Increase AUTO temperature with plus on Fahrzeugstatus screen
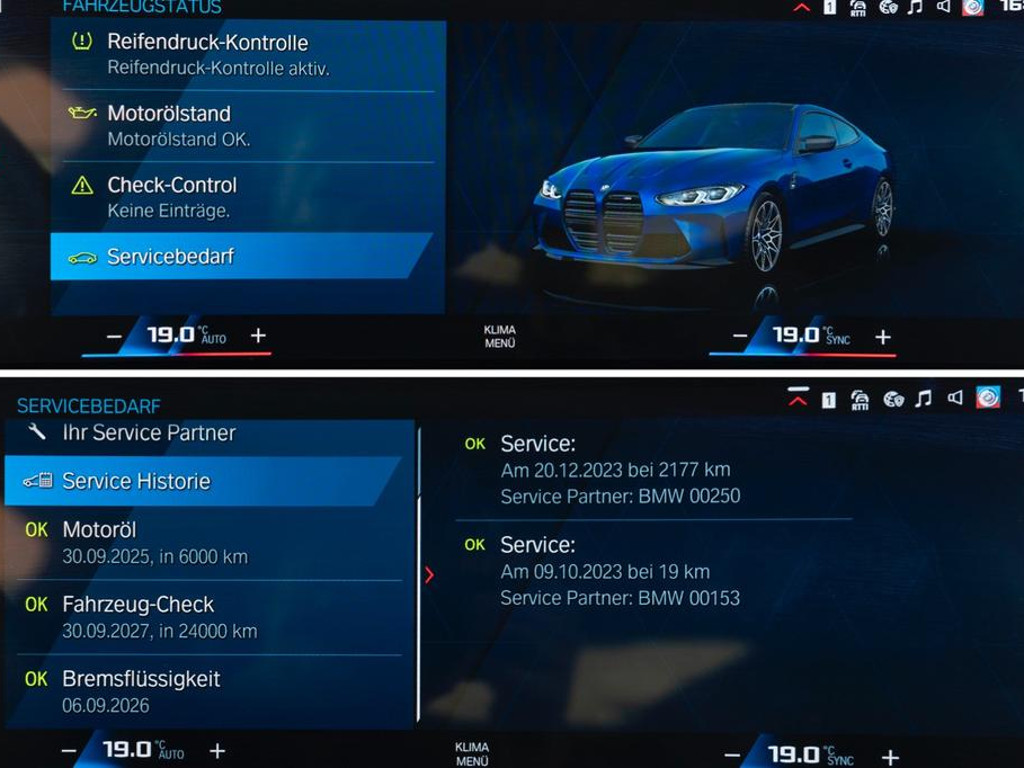This screenshot has width=1024, height=768. coord(258,336)
